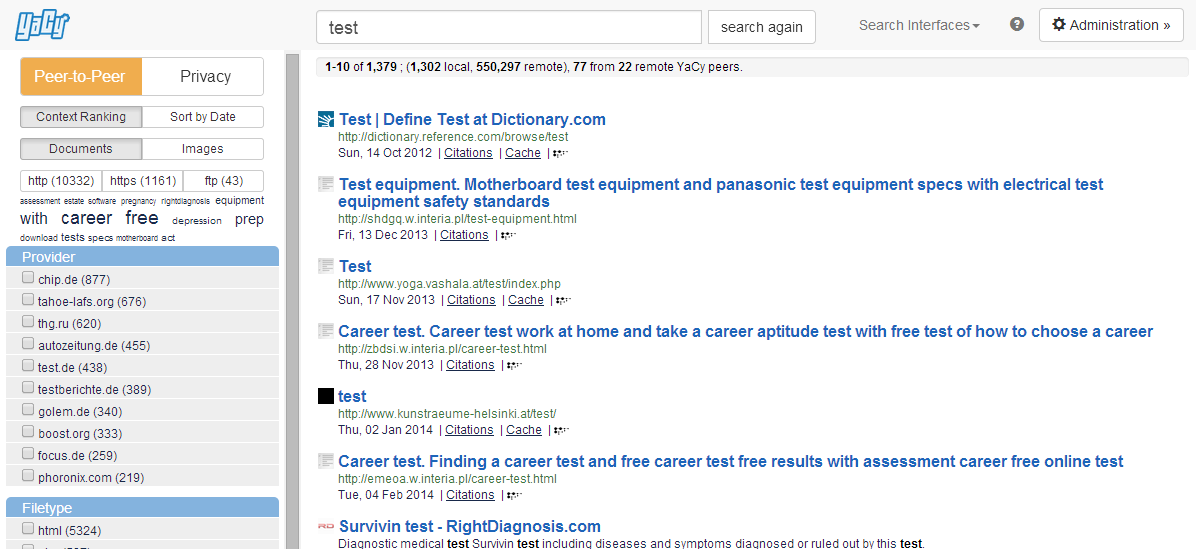Switch to the Privacy tab

[205, 76]
